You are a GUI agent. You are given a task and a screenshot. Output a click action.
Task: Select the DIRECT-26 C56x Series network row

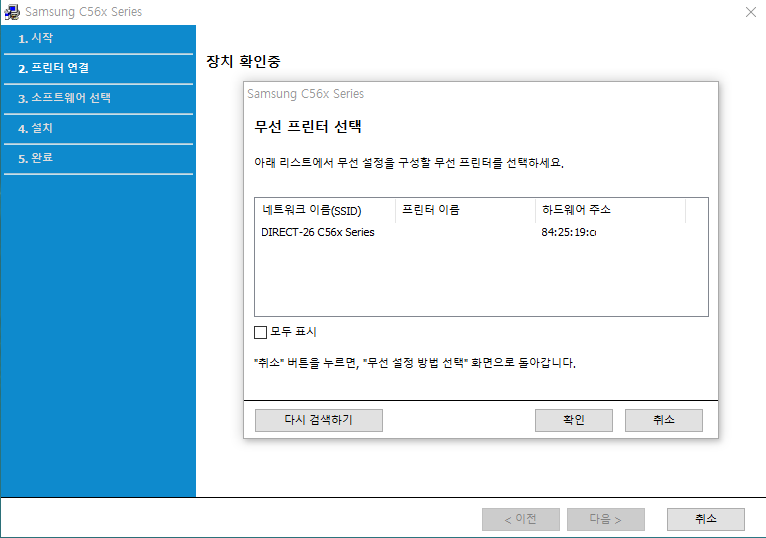(x=481, y=232)
